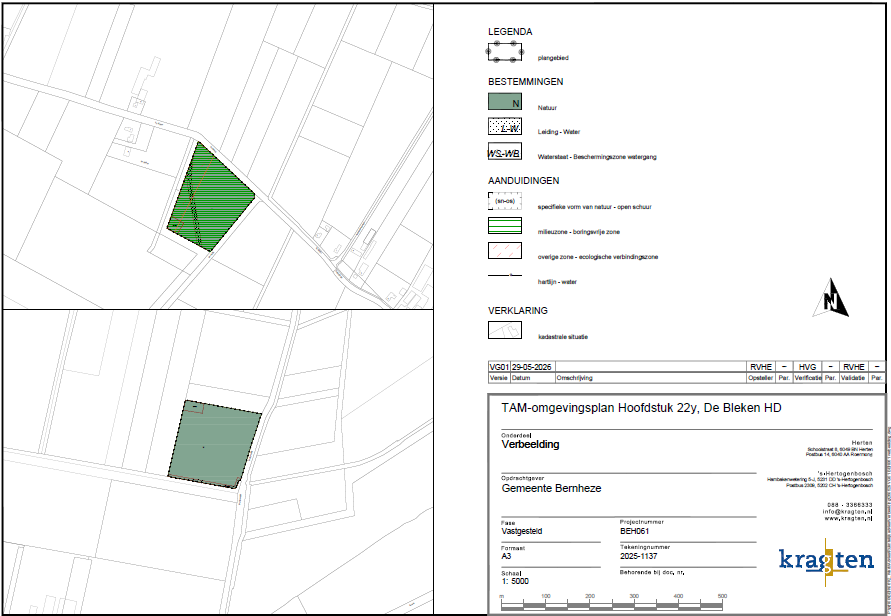Click the WS-WB legend symbol
Screen dimensions: 891x616
click(x=505, y=151)
